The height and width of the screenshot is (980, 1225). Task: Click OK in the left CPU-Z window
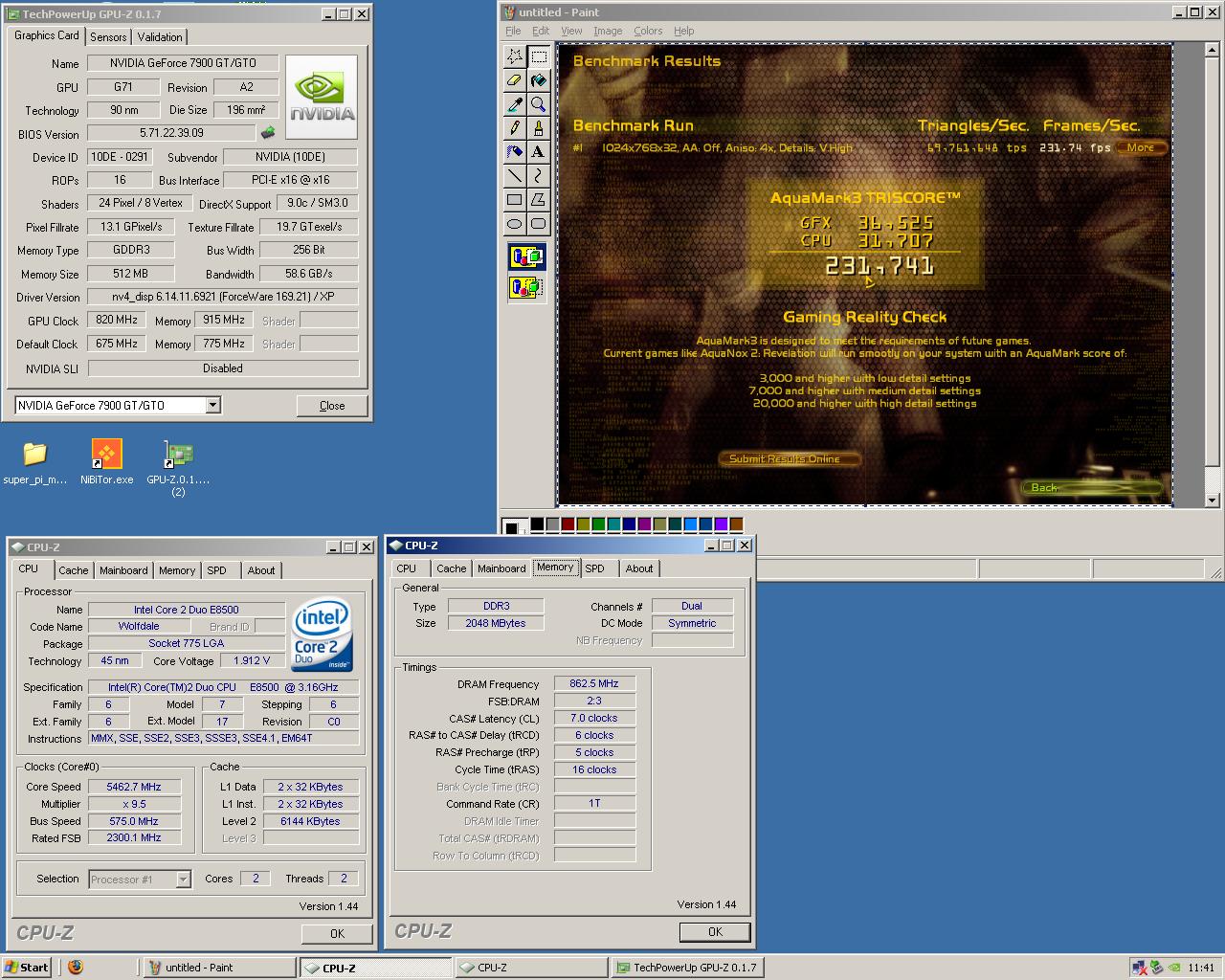point(337,933)
